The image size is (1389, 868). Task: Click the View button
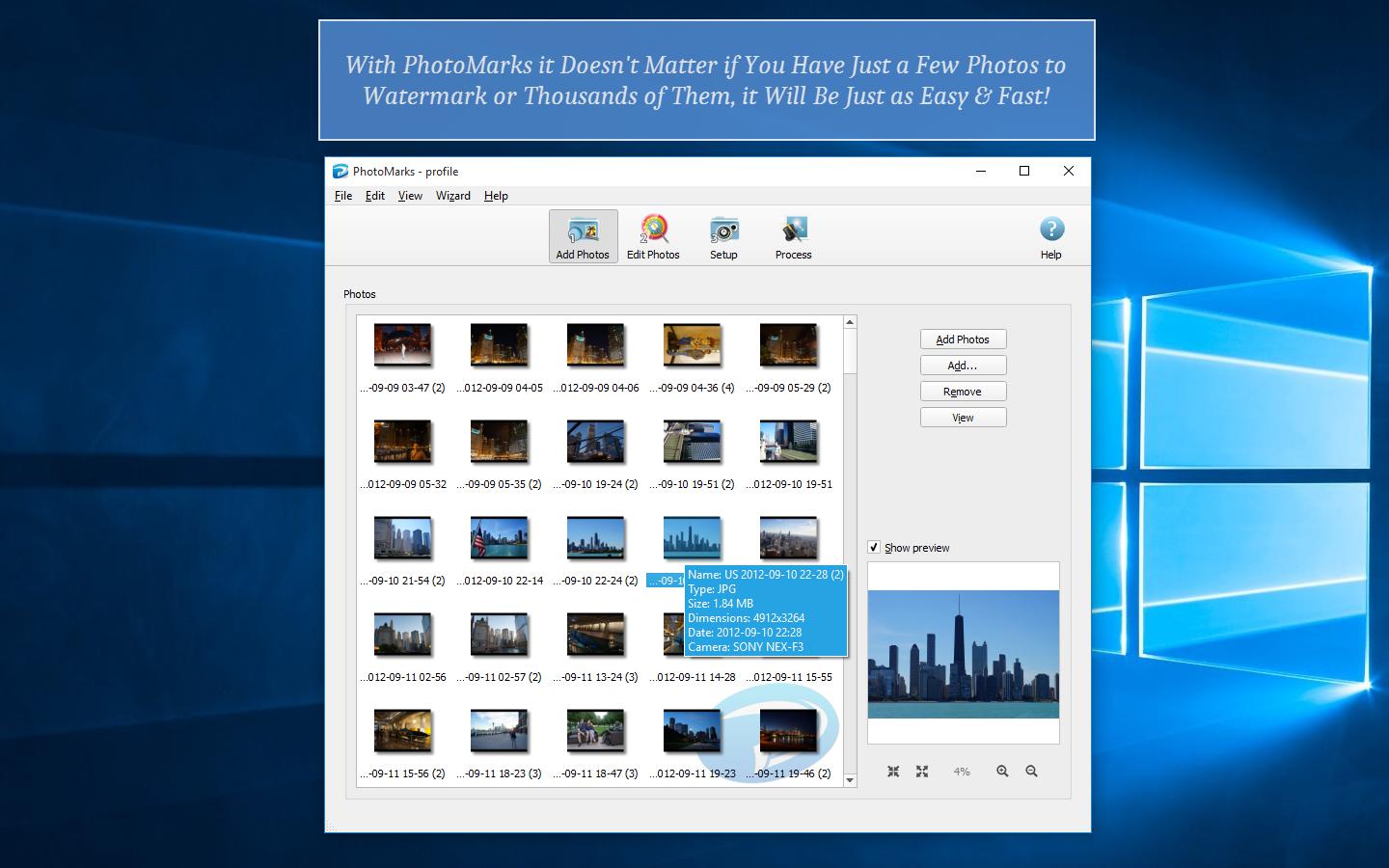(x=962, y=417)
